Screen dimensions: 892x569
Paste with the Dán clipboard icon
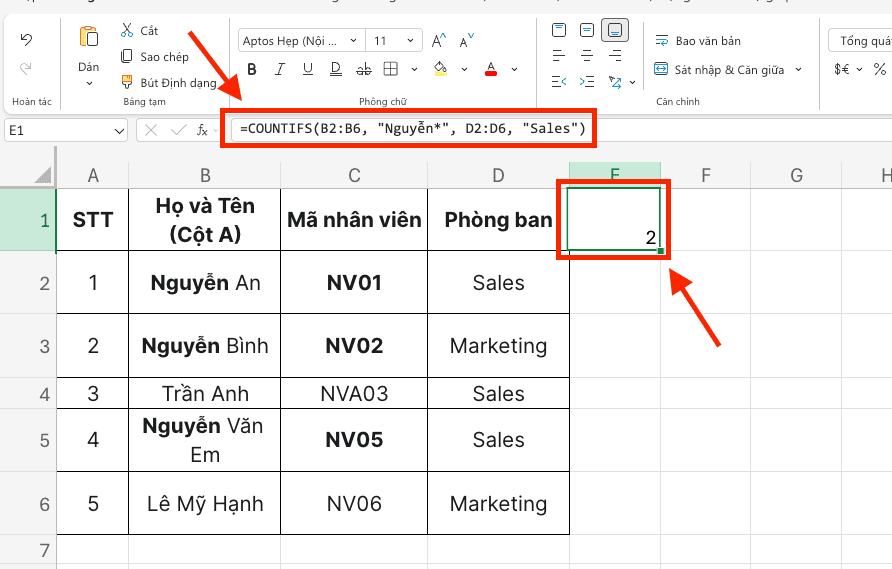(89, 38)
